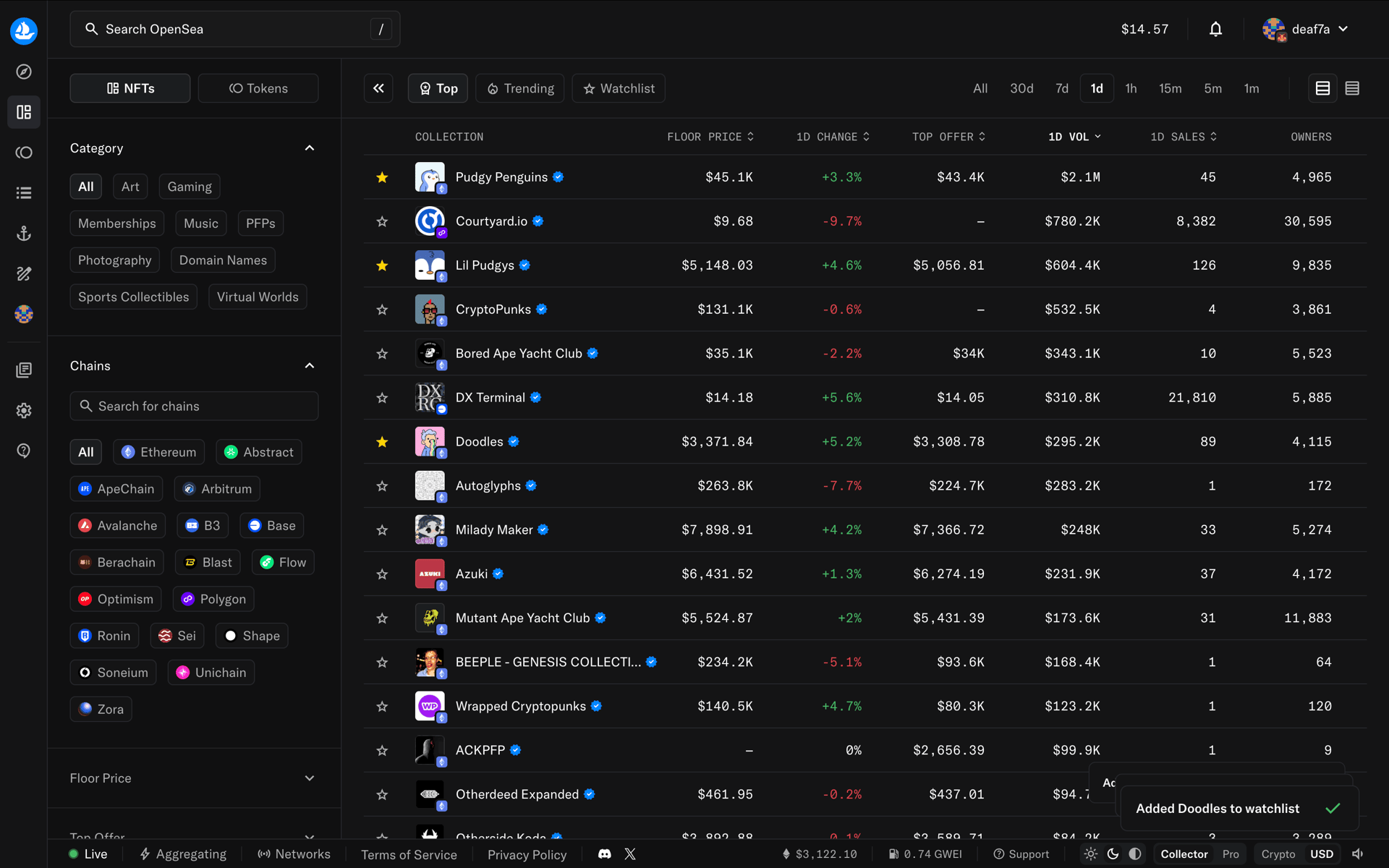Switch to the comfortable table view icon
The width and height of the screenshot is (1389, 868).
[x=1322, y=88]
